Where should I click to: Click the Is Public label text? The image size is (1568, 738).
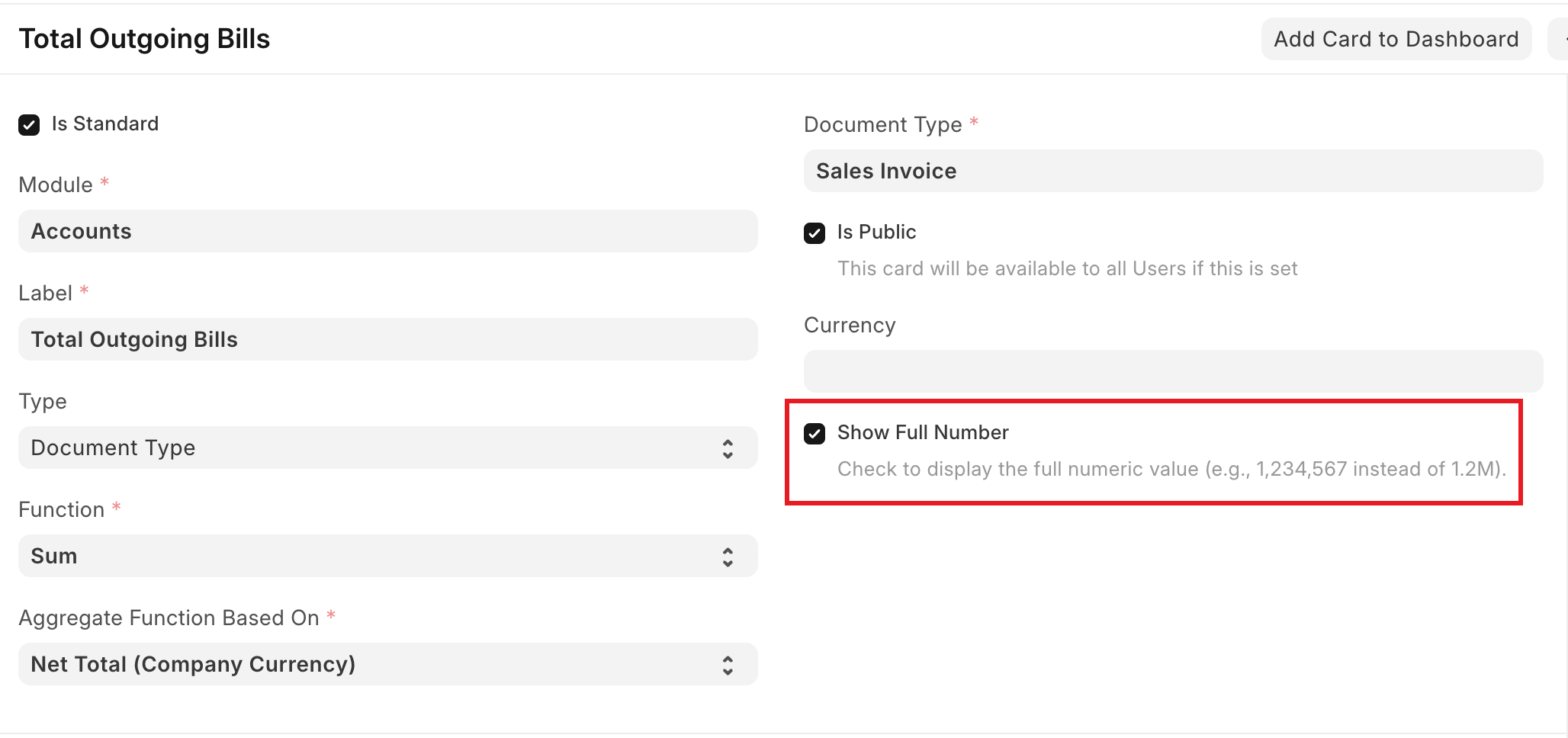(x=876, y=232)
